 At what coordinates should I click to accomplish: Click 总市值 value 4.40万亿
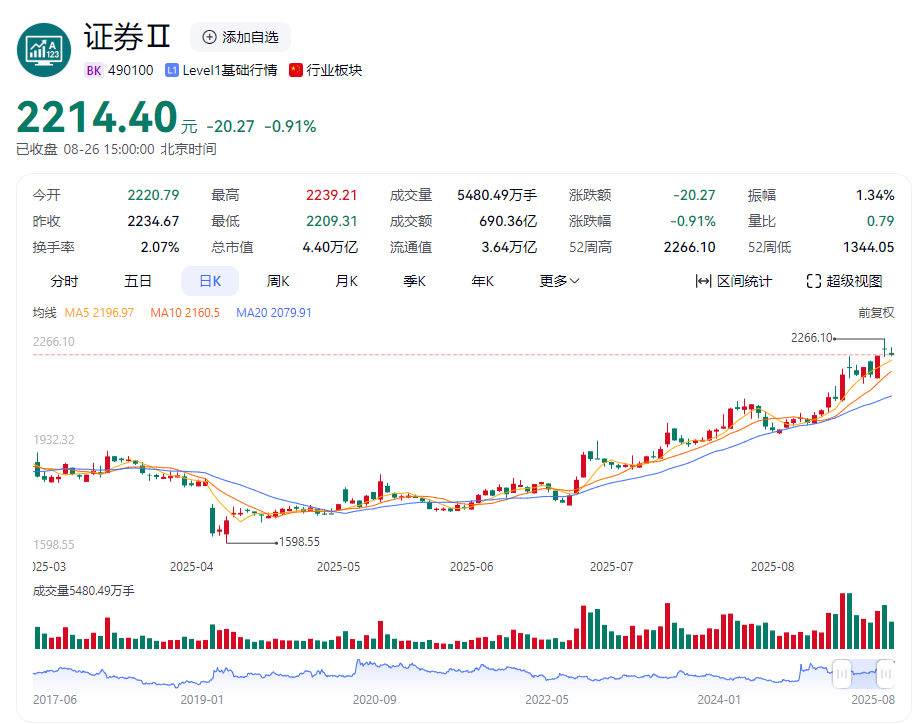point(330,248)
